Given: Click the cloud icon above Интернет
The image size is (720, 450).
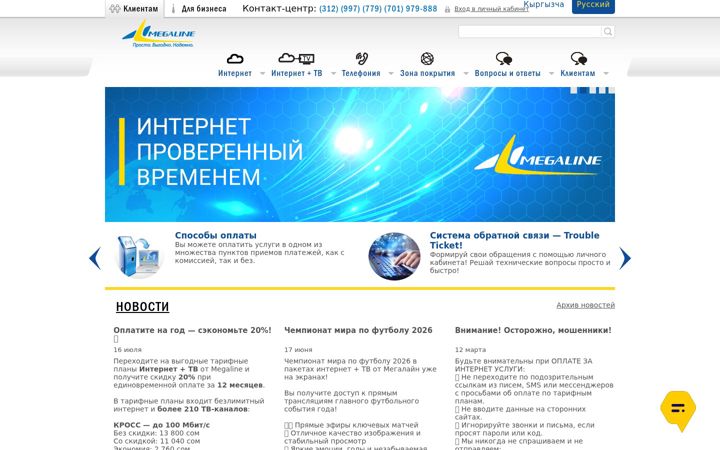Looking at the screenshot, I should click(235, 59).
